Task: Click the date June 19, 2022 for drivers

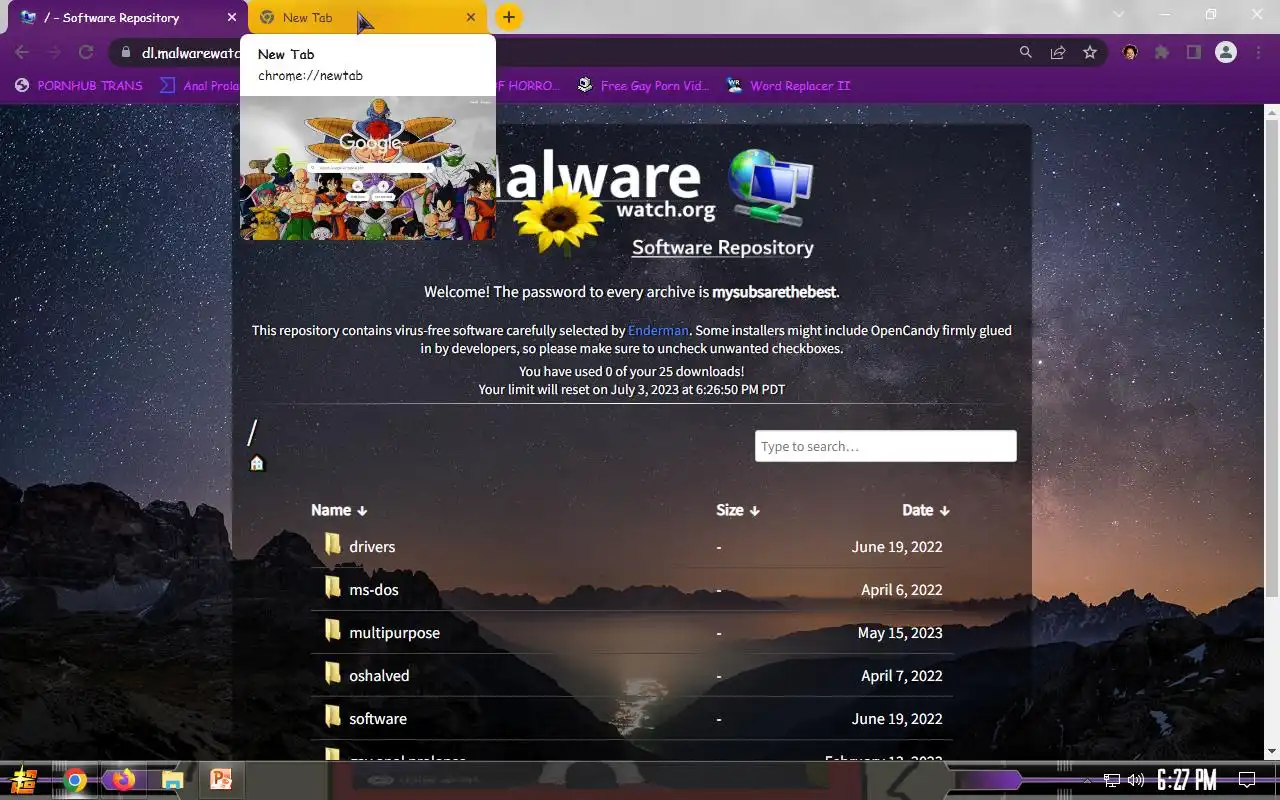Action: (x=897, y=547)
